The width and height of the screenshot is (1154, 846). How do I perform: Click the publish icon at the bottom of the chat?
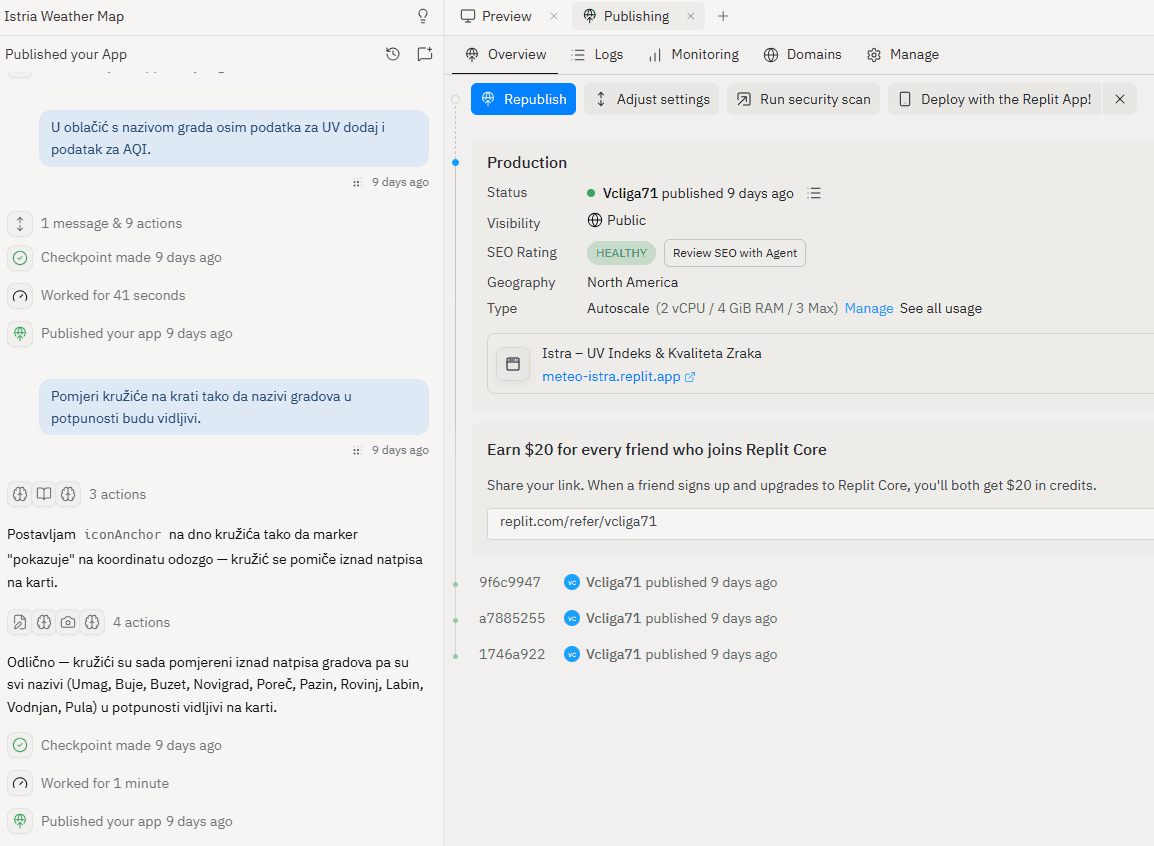click(x=20, y=821)
